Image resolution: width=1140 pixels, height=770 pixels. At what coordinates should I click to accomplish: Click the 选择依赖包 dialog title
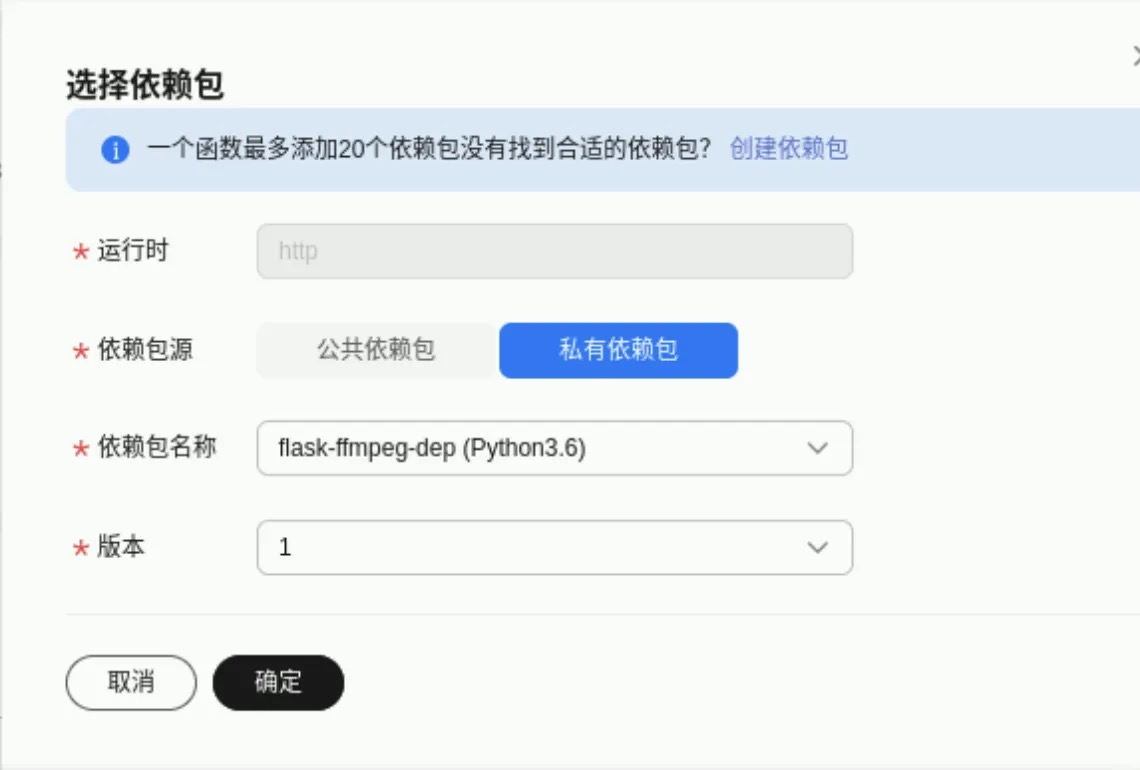pyautogui.click(x=145, y=86)
